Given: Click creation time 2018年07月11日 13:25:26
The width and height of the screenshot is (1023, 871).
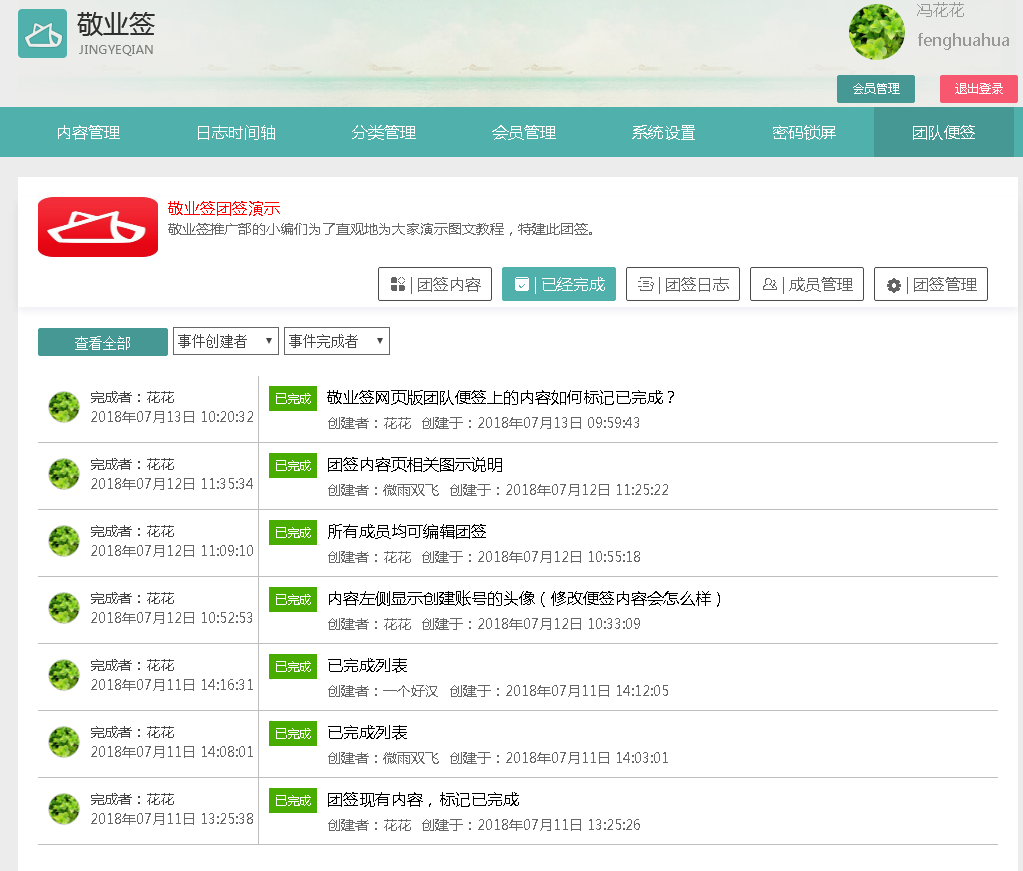Looking at the screenshot, I should pyautogui.click(x=559, y=825).
